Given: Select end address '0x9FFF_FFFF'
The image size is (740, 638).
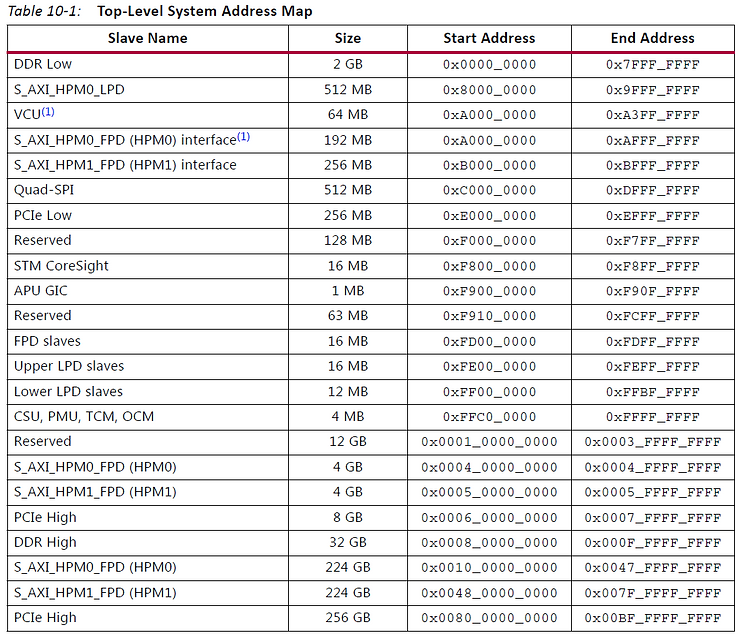Looking at the screenshot, I should (653, 90).
